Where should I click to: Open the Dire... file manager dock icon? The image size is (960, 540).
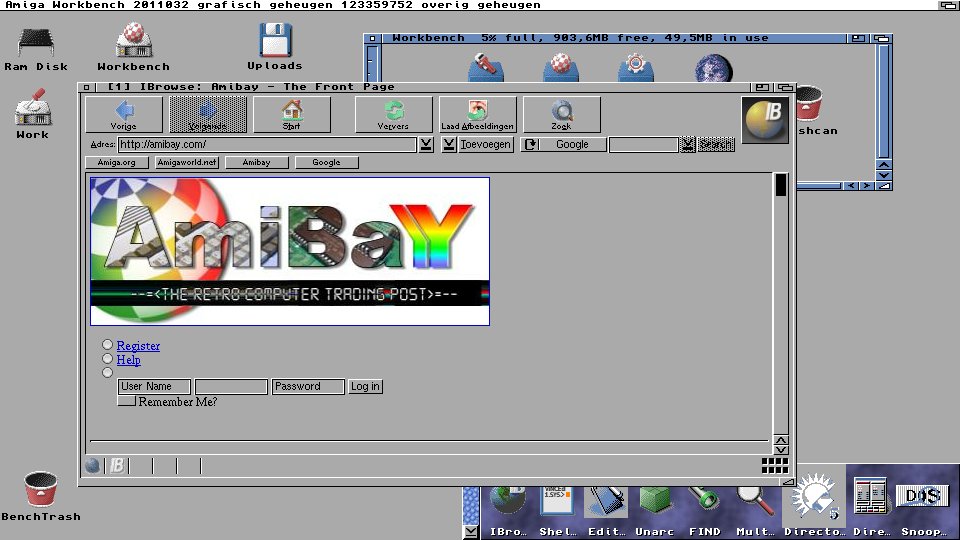tap(871, 505)
